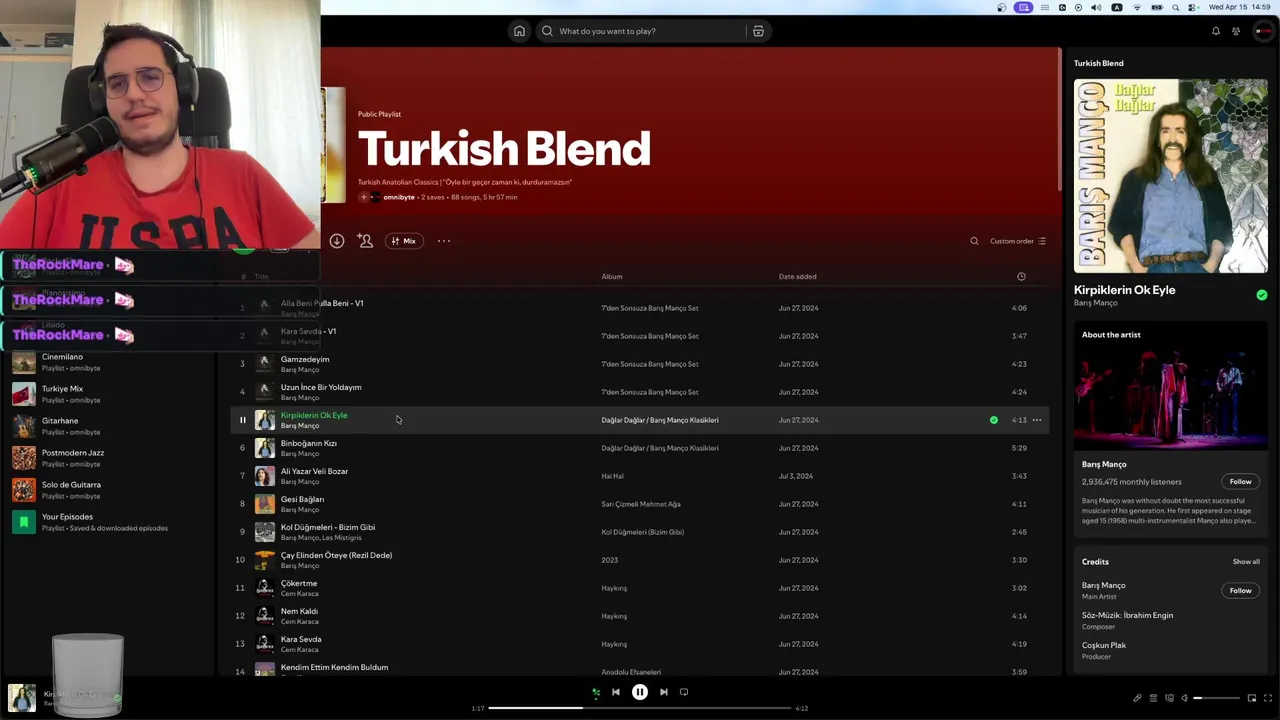Open macOS Wi-Fi menu icon
Image resolution: width=1280 pixels, height=720 pixels.
pos(1136,7)
